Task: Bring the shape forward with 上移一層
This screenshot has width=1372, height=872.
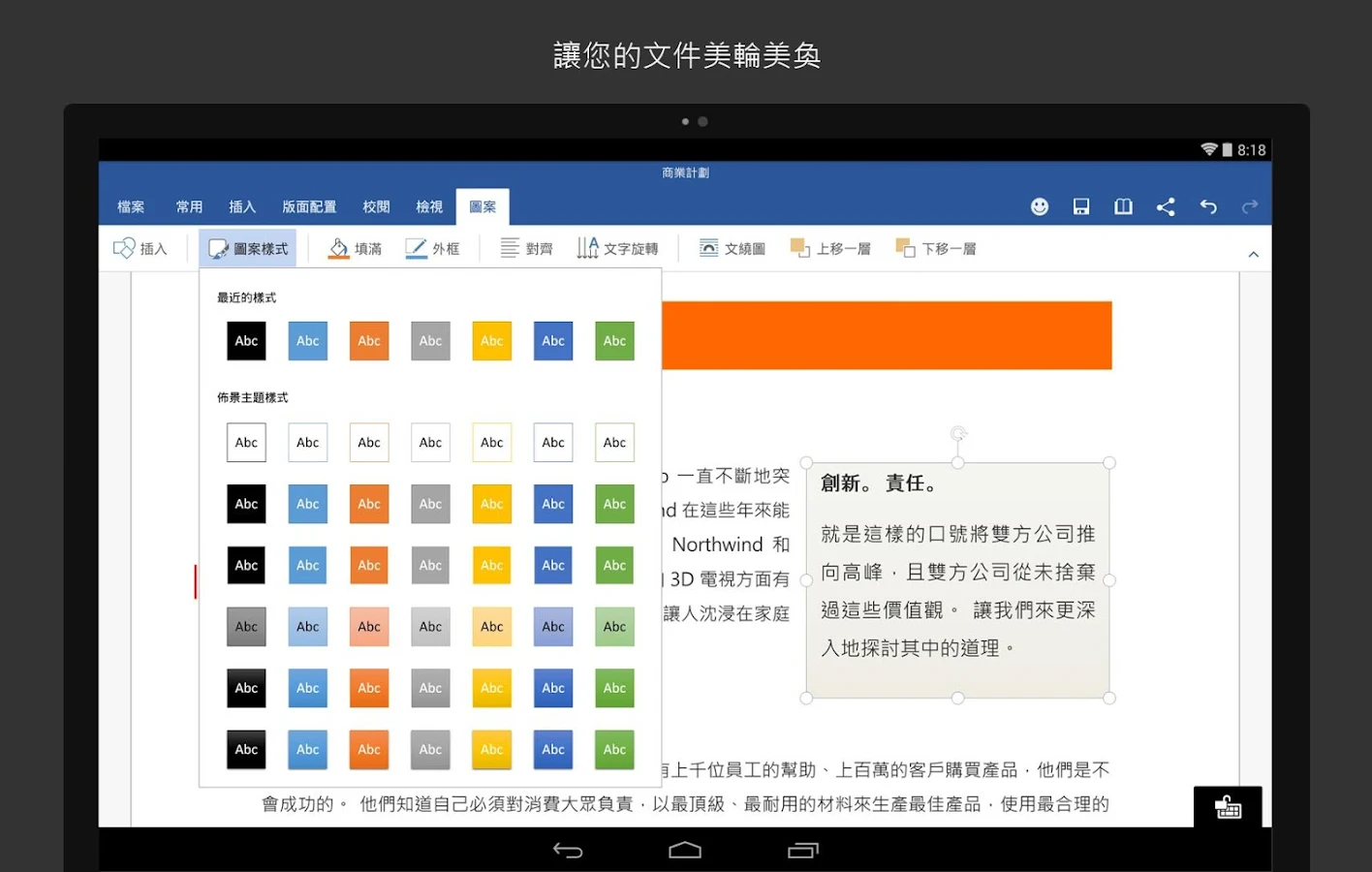Action: tap(829, 248)
